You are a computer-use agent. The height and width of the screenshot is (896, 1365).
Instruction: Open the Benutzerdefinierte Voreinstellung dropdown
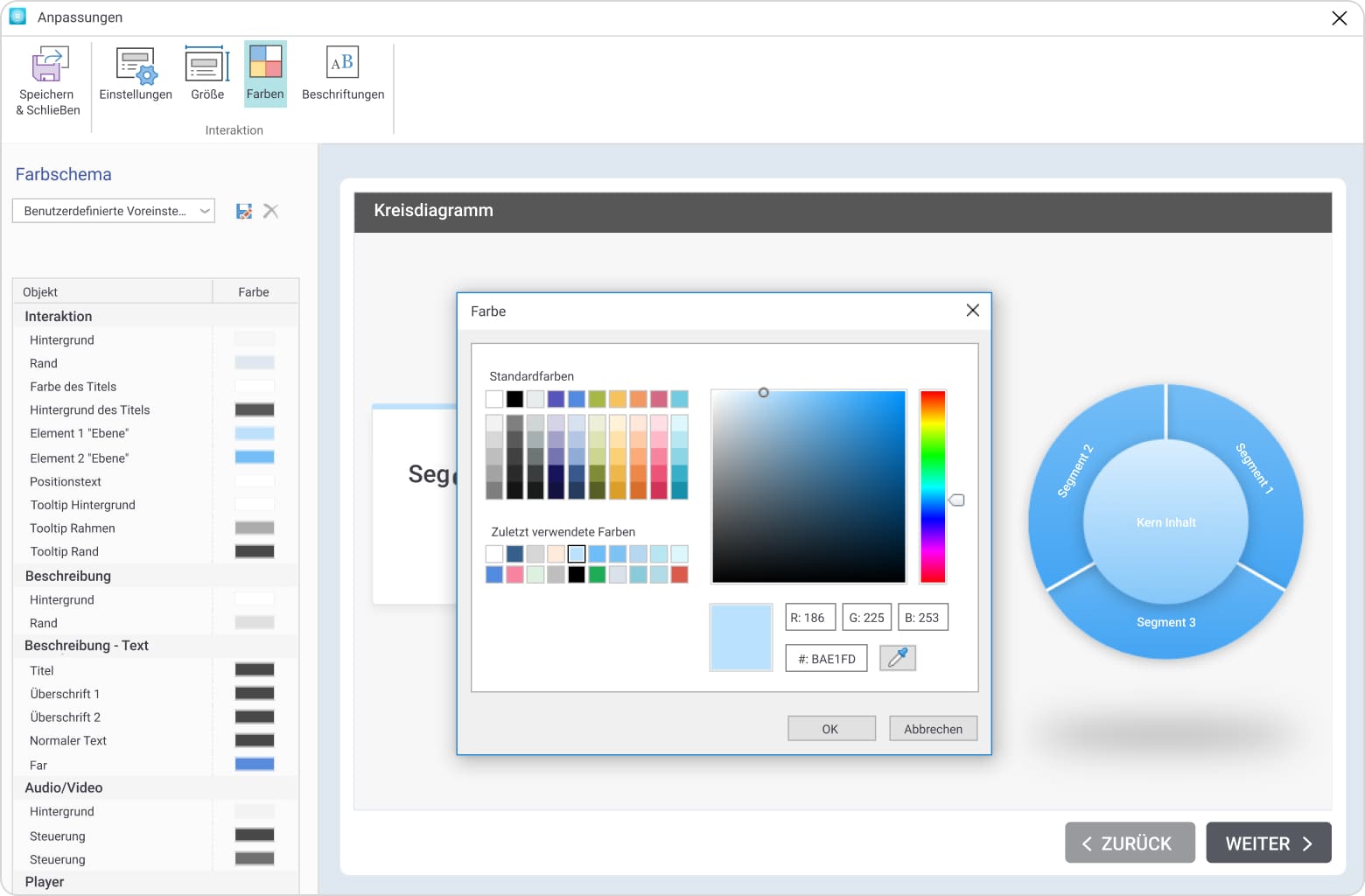point(112,211)
